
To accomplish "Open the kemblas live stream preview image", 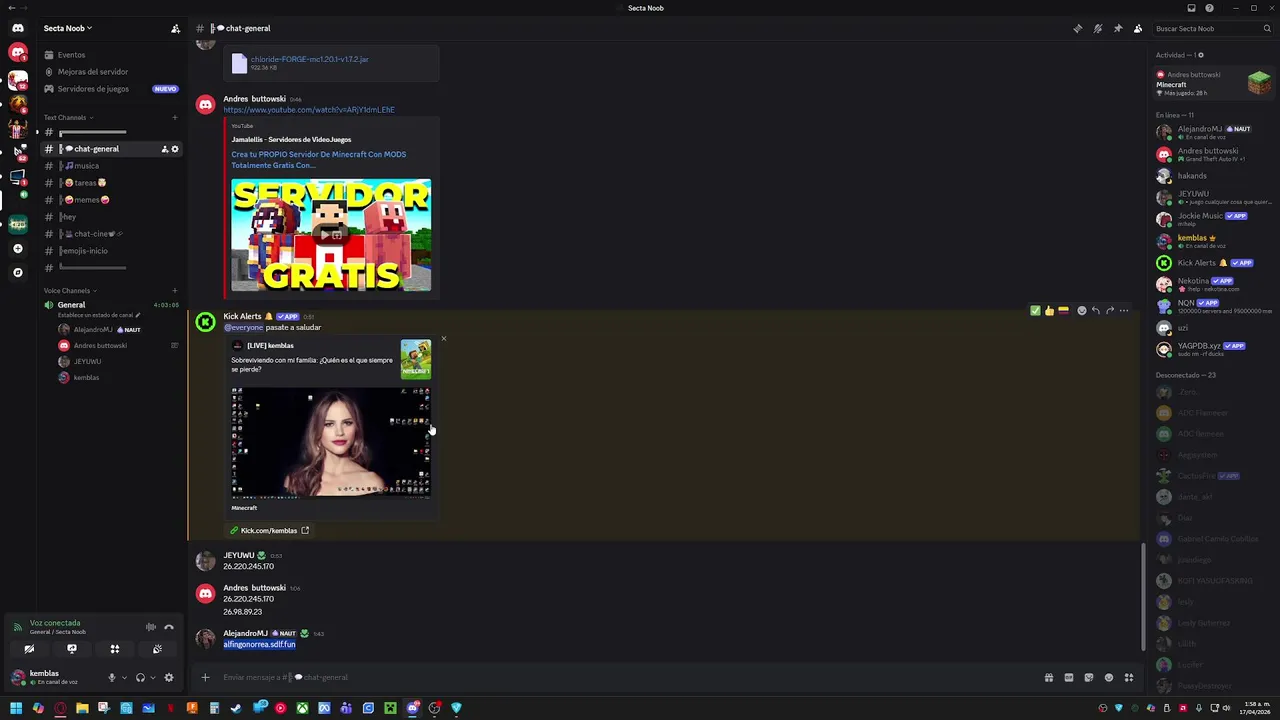I will tap(331, 442).
